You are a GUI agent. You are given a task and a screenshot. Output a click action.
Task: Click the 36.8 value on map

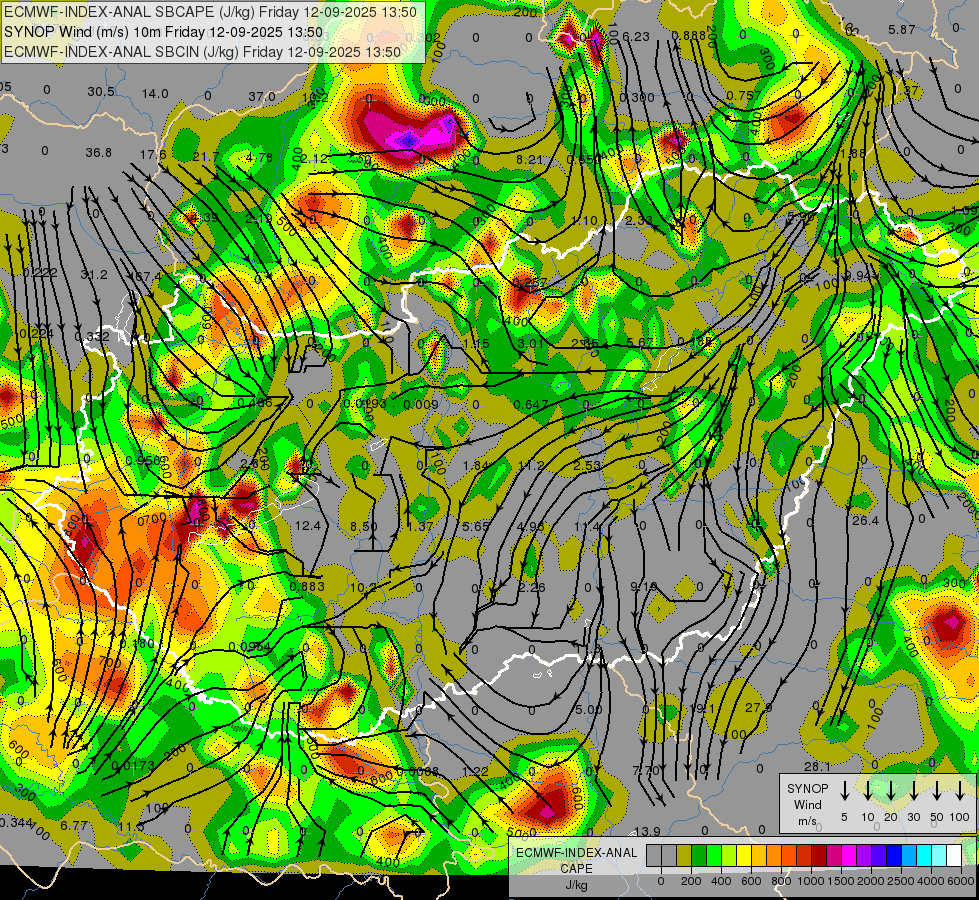[99, 152]
